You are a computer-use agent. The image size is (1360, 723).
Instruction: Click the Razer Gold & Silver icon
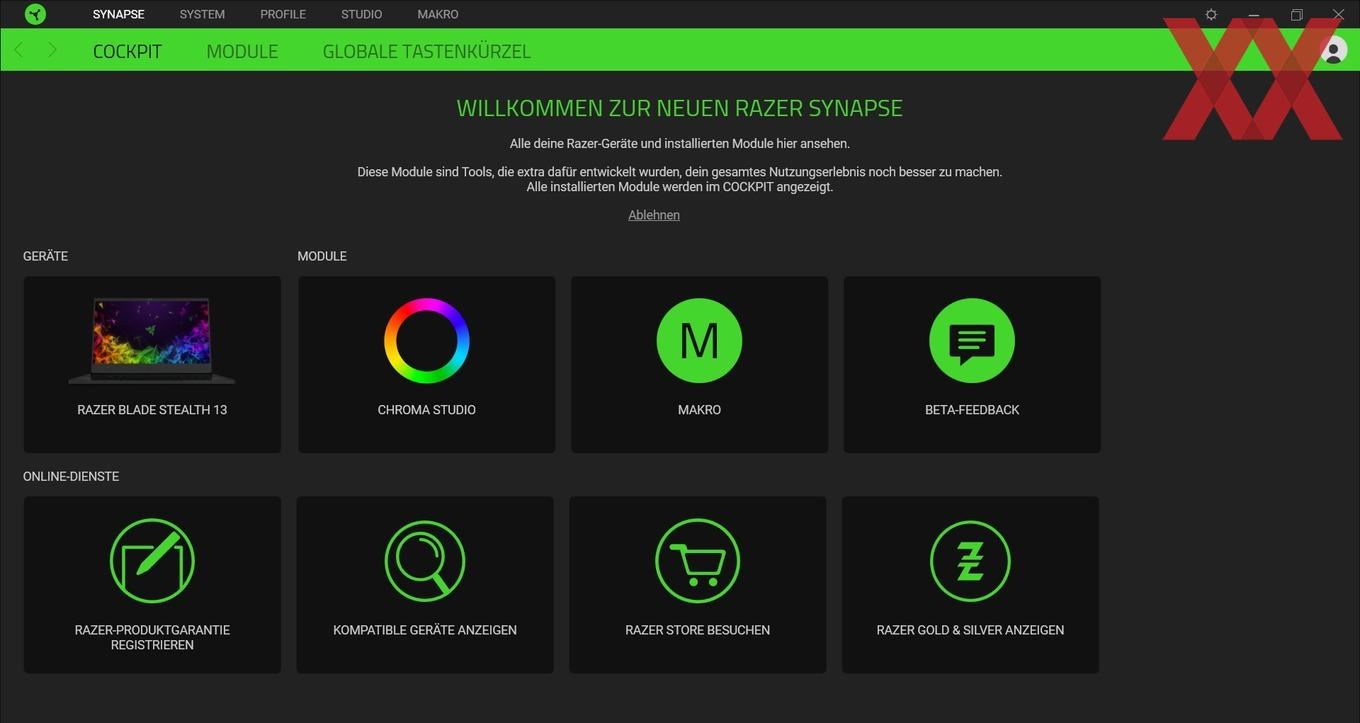970,561
